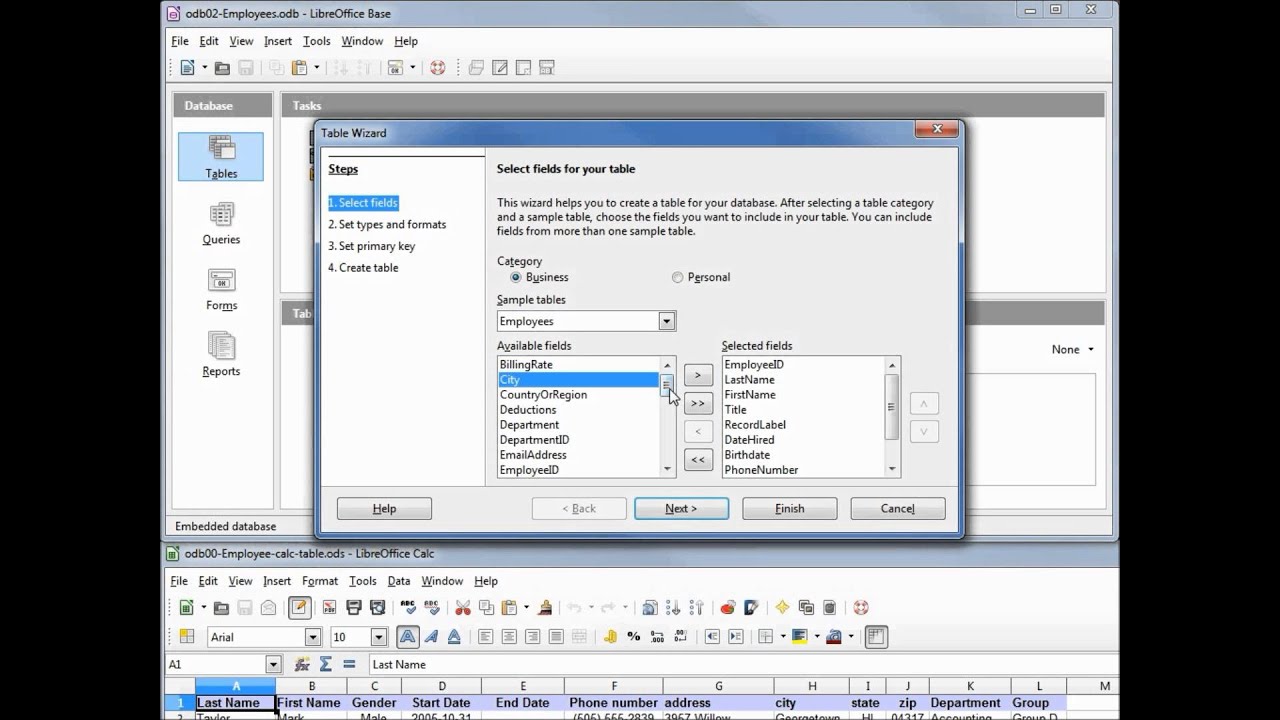Toggle Bold button in Calc toolbar
This screenshot has height=720, width=1280.
point(407,636)
